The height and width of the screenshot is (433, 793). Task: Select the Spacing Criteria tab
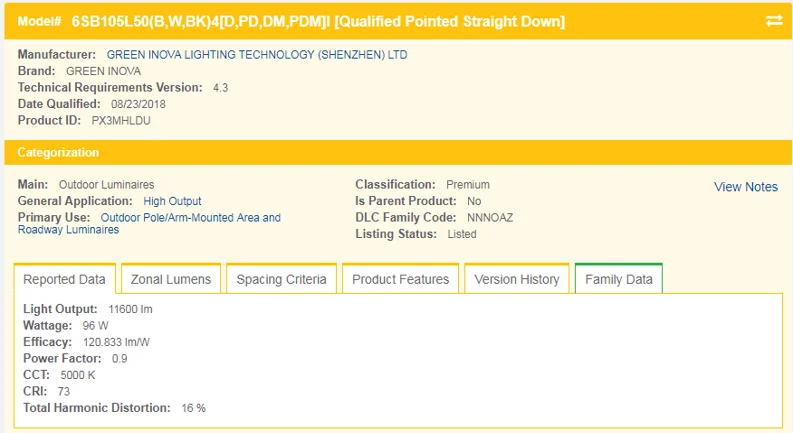click(x=281, y=280)
